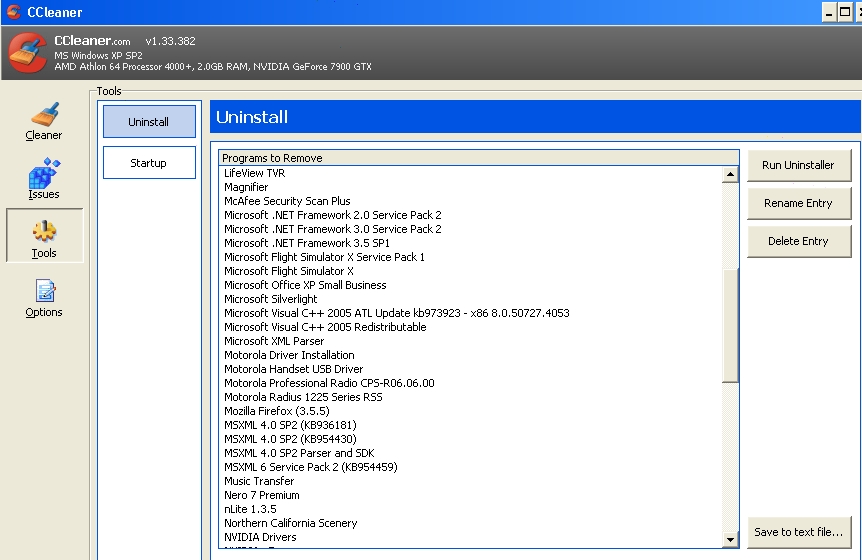Image resolution: width=862 pixels, height=560 pixels.
Task: Switch to the Uninstall tab
Action: 149,122
